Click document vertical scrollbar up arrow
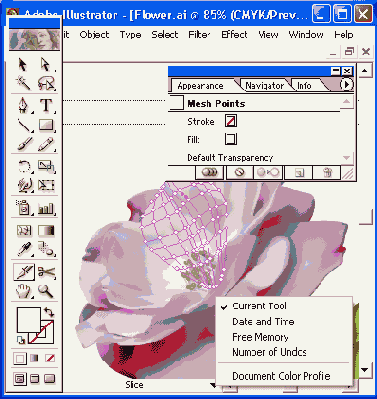The width and height of the screenshot is (377, 399). click(x=364, y=71)
